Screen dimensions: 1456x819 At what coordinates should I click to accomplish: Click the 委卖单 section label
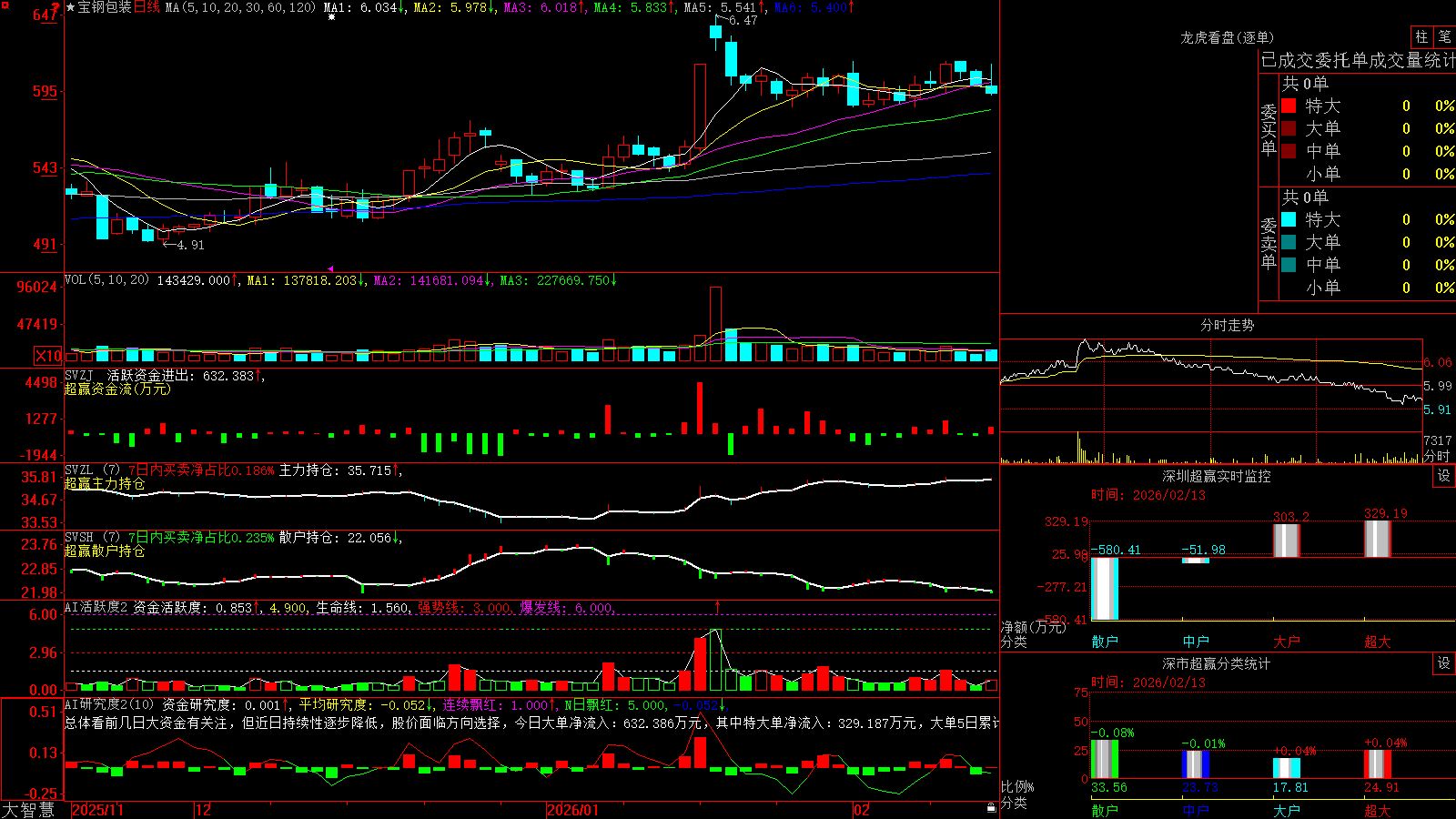1269,243
